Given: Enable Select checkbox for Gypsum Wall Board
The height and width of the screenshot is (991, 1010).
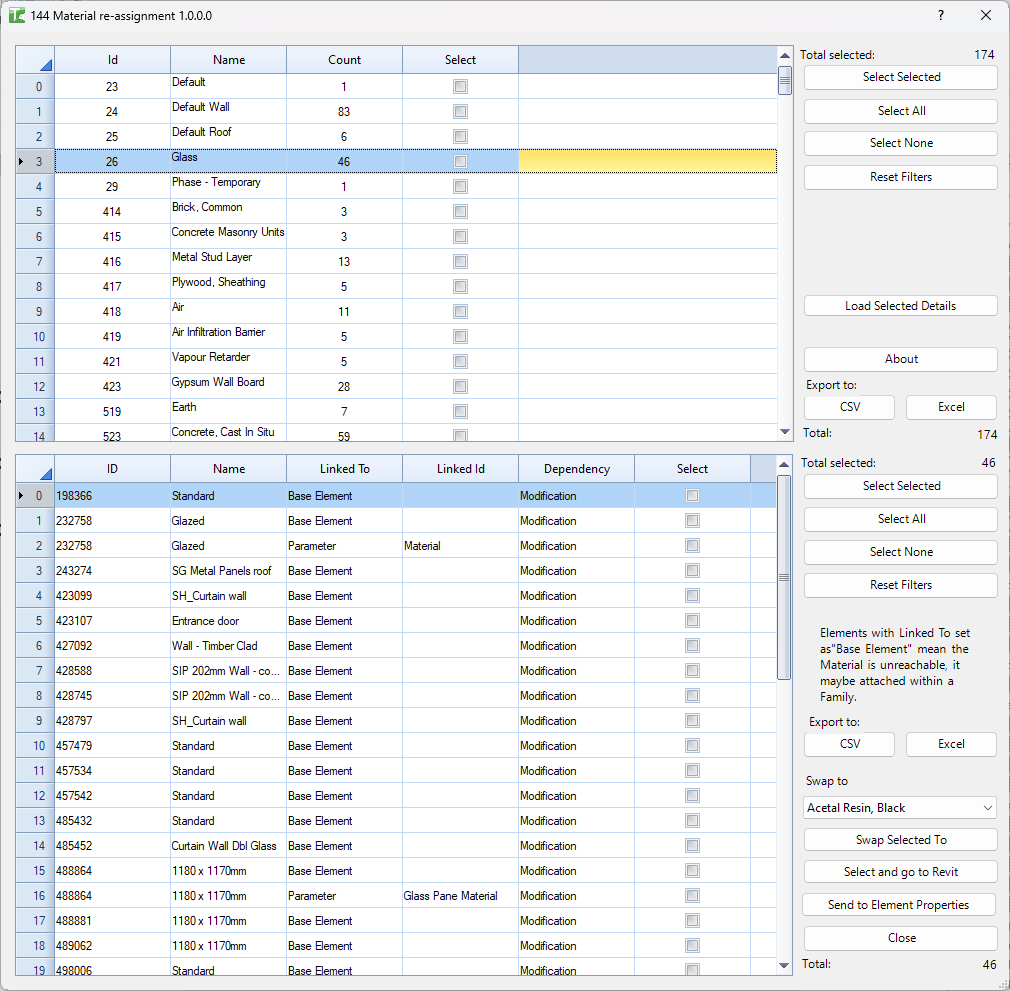Looking at the screenshot, I should tap(460, 387).
